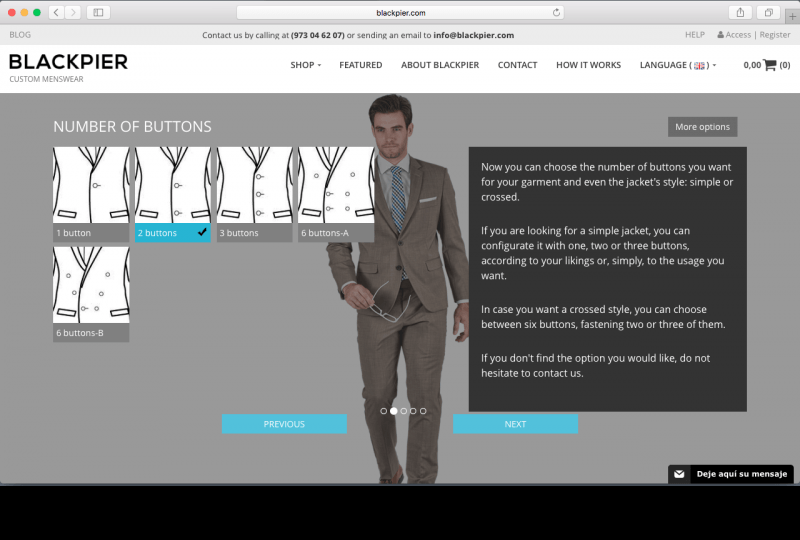800x540 pixels.
Task: Open the shopping cart icon
Action: click(769, 65)
